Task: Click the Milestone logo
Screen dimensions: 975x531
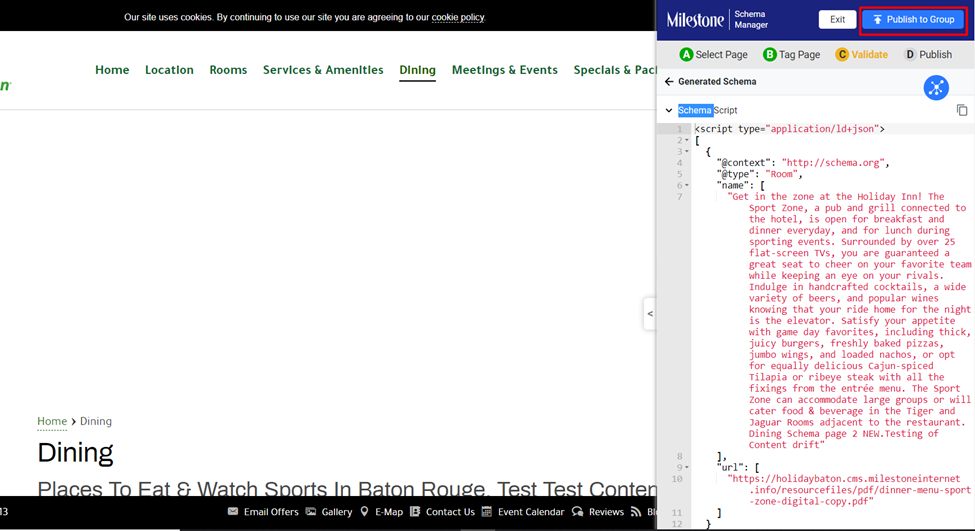Action: (695, 20)
